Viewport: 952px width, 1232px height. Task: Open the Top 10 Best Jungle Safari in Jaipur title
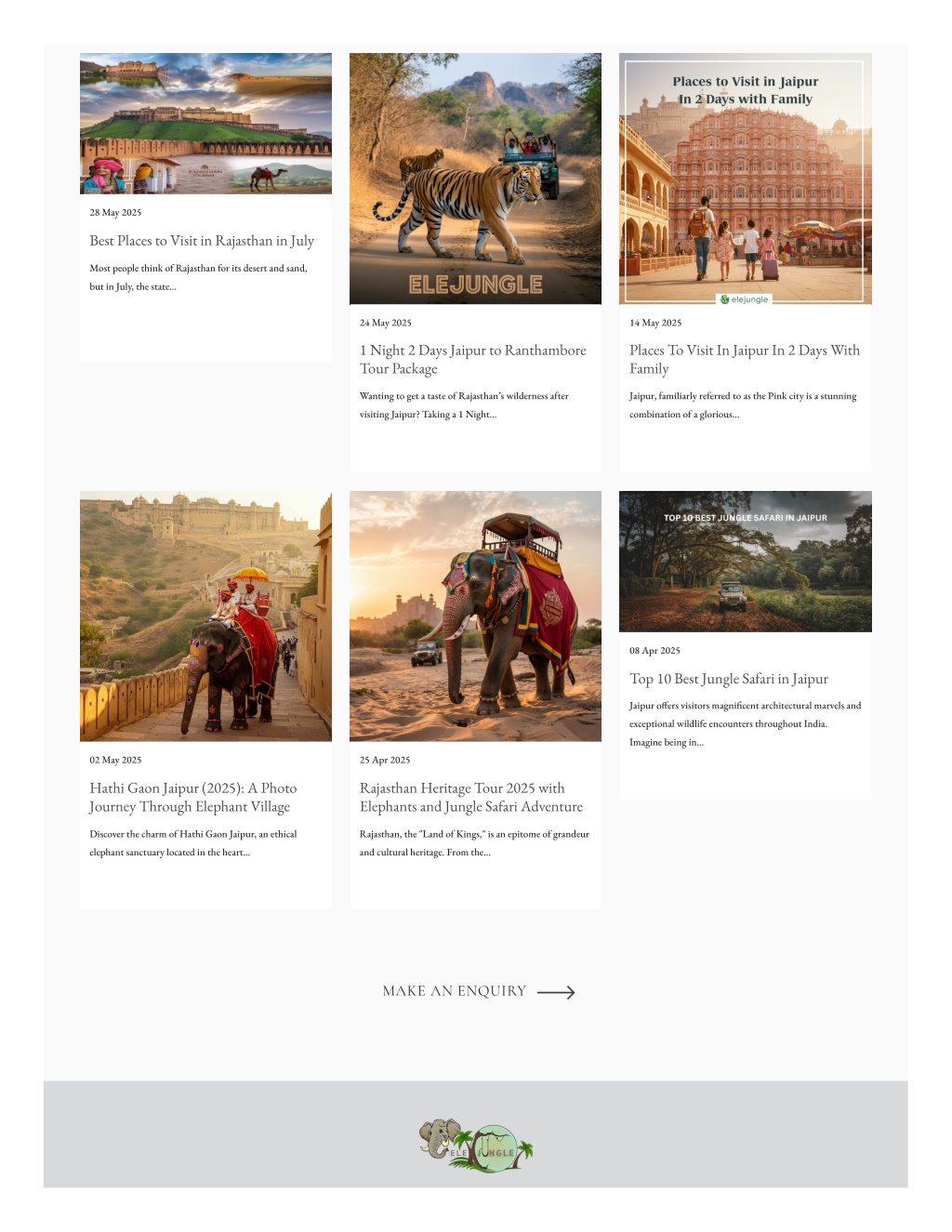[x=729, y=679]
